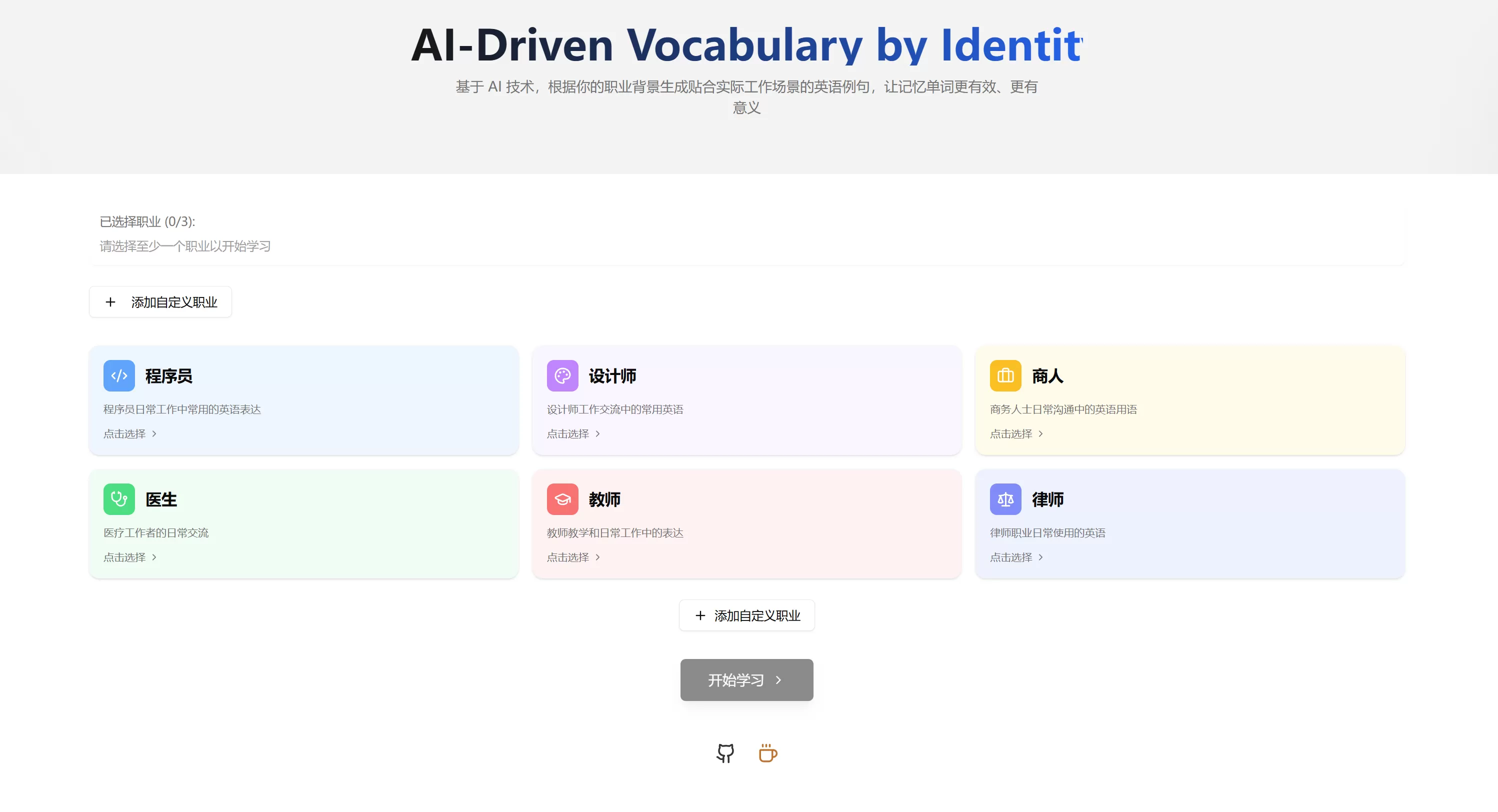This screenshot has width=1498, height=812.
Task: Toggle selection of the 律师 profession card
Action: (x=1190, y=523)
